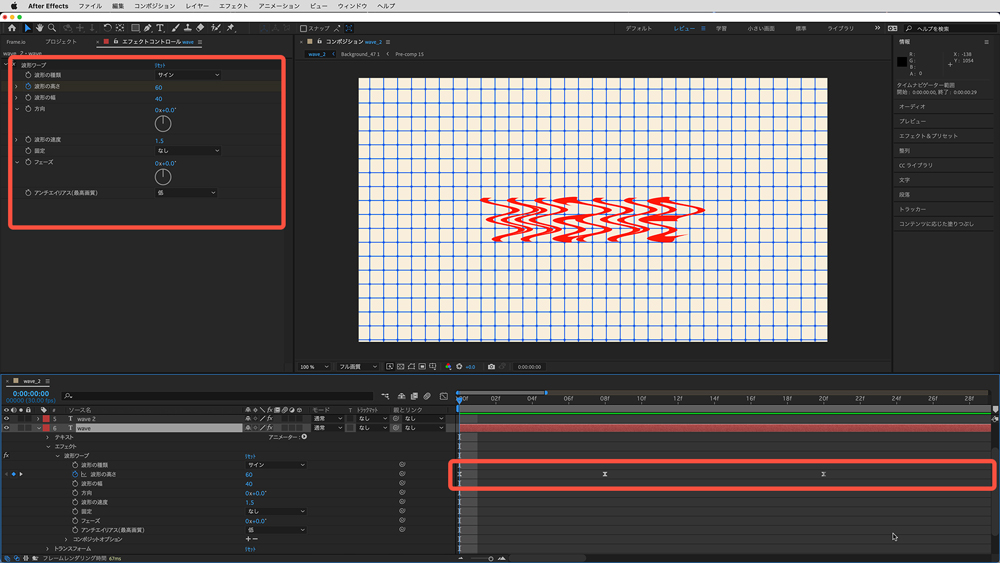Viewport: 1000px width, 563px height.
Task: Expand the トランスフォーム group in timeline
Action: (x=48, y=549)
